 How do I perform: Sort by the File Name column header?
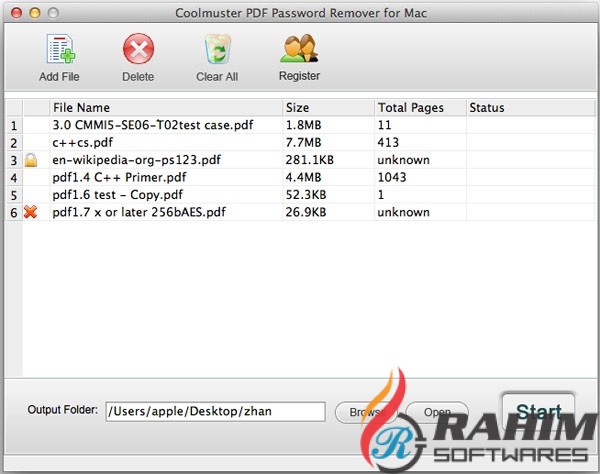(x=166, y=108)
